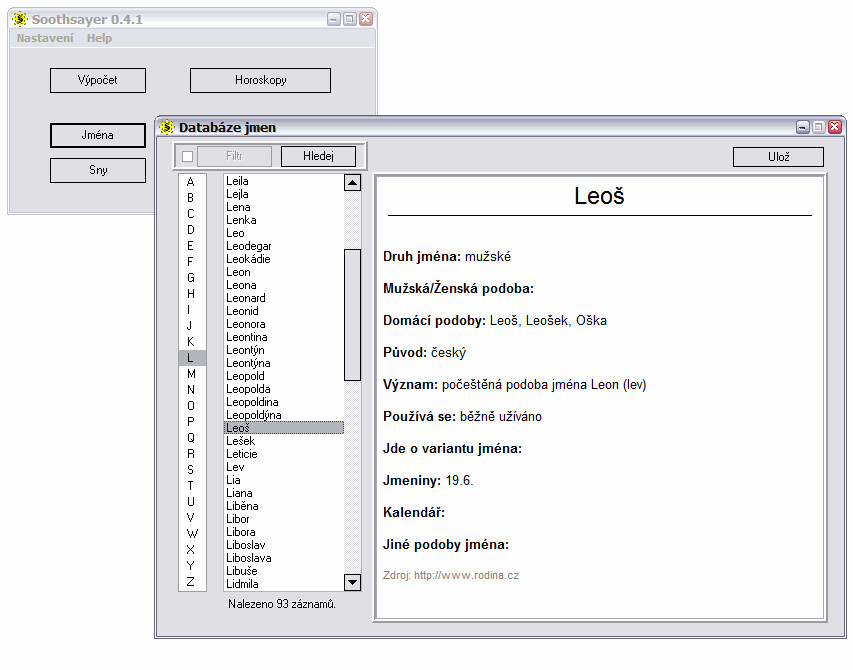Image resolution: width=853 pixels, height=670 pixels.
Task: Select highlighted letter L in alphabet list
Action: coord(192,358)
